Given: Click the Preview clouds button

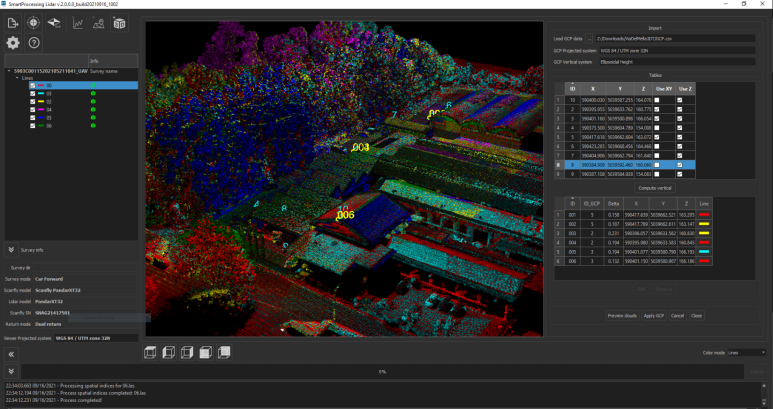Looking at the screenshot, I should tap(622, 315).
